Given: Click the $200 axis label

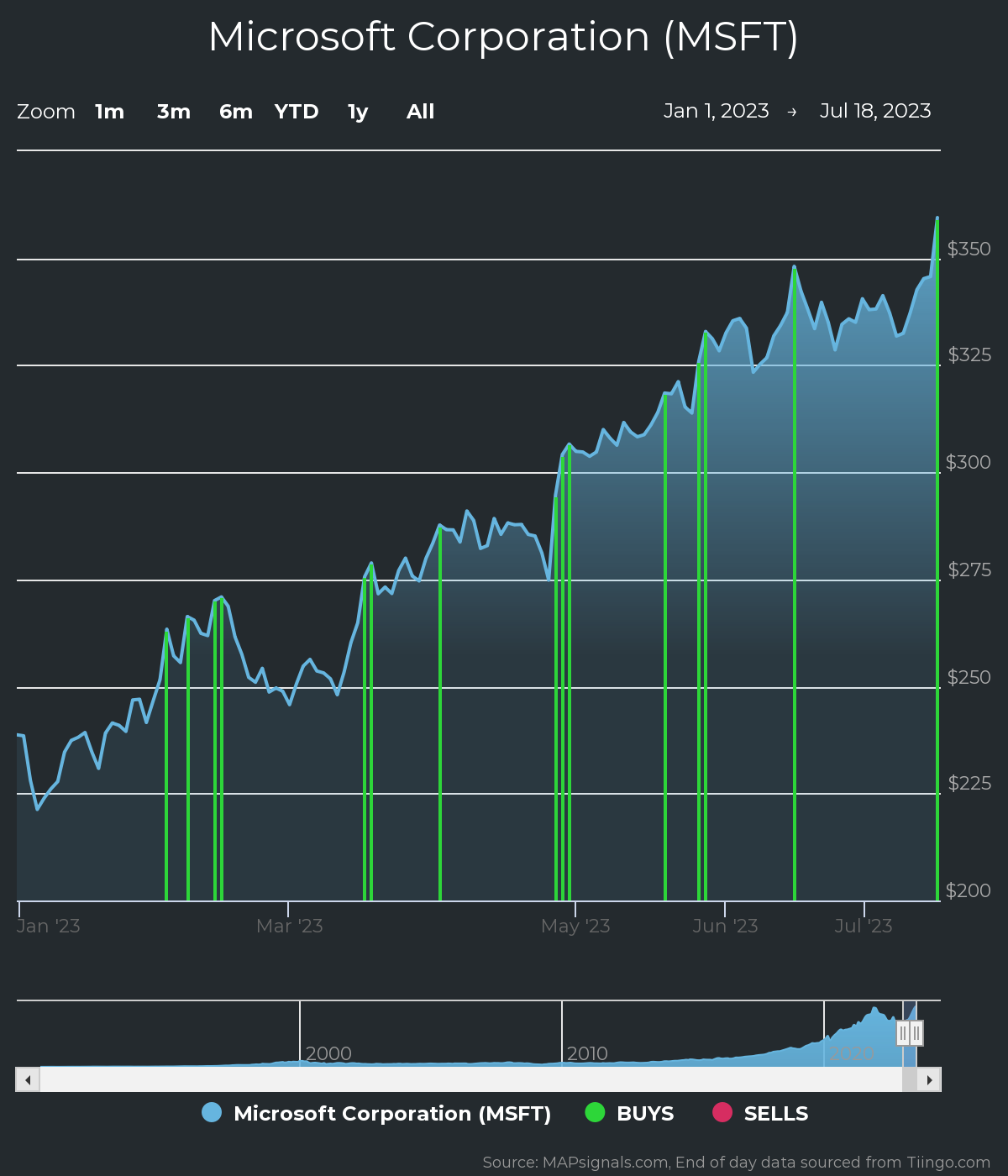Looking at the screenshot, I should click(x=969, y=890).
